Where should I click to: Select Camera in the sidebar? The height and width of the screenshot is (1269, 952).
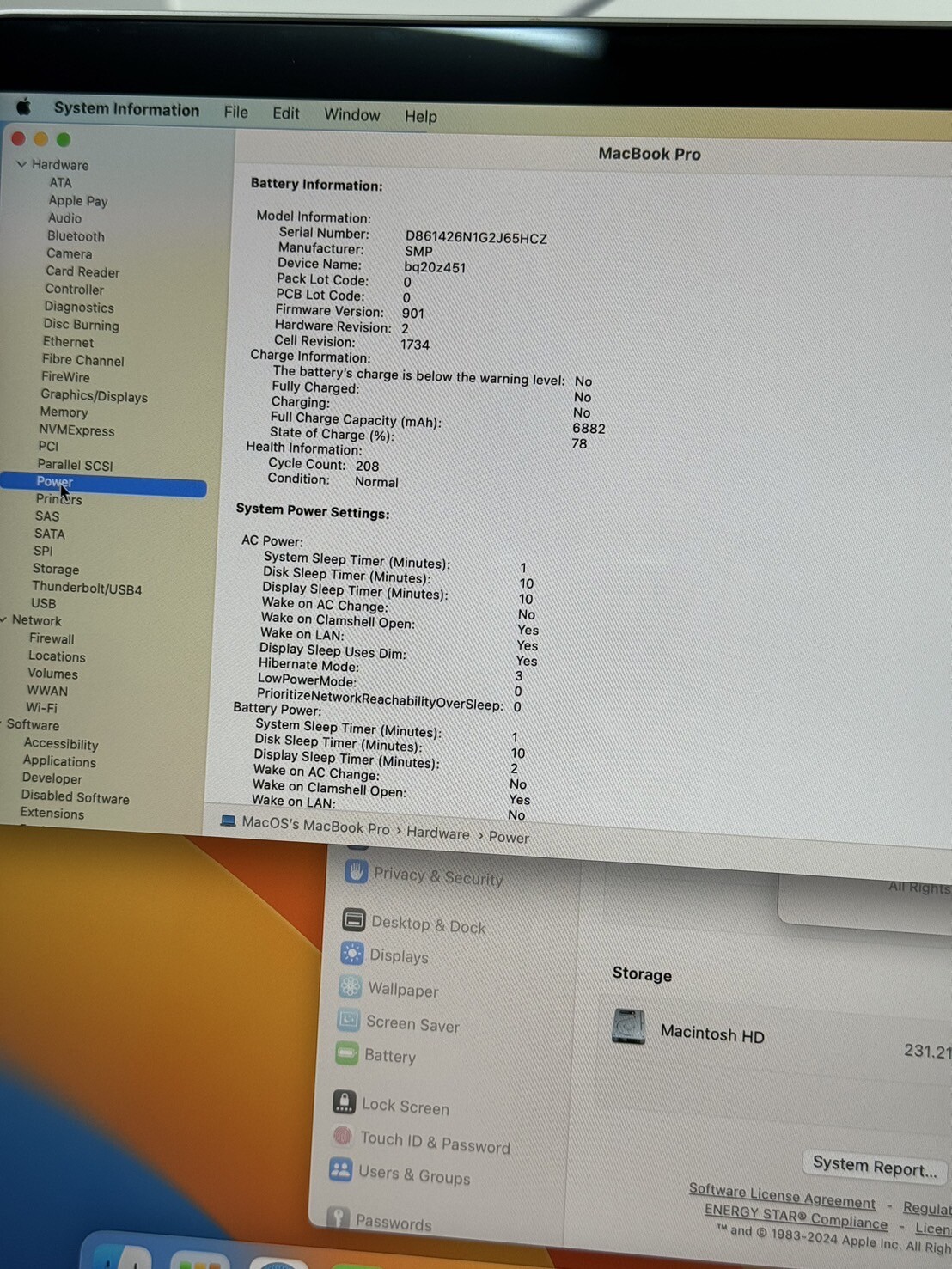click(69, 253)
